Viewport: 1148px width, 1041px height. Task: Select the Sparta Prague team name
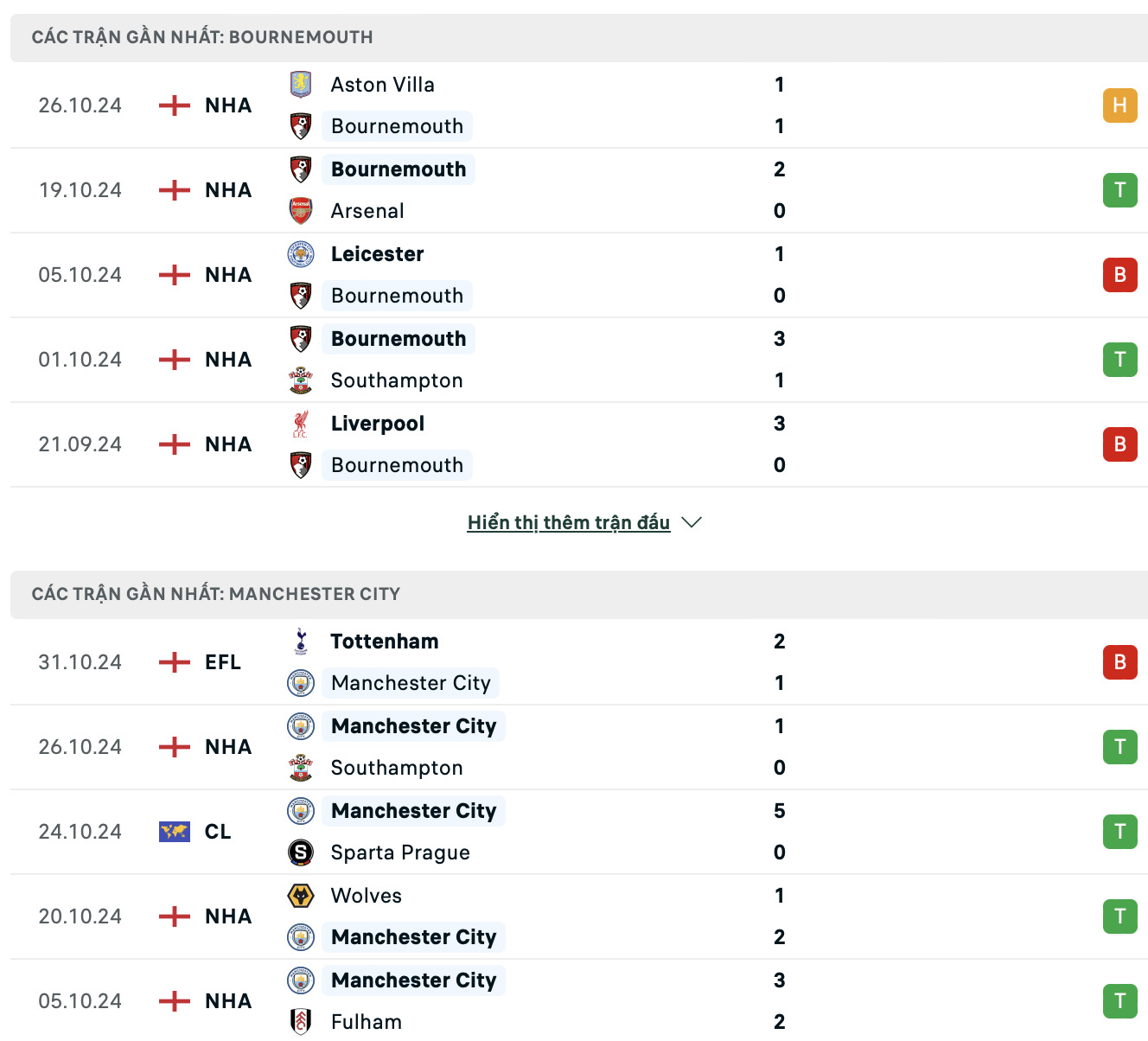point(400,853)
